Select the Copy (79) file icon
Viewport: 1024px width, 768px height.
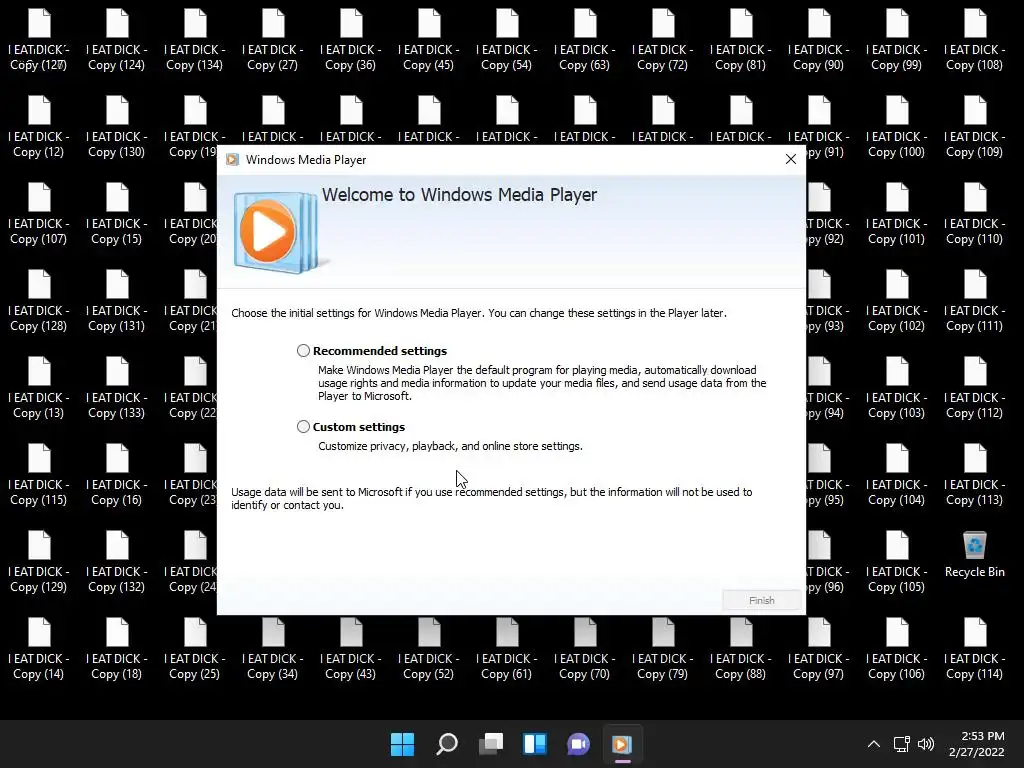pyautogui.click(x=663, y=649)
